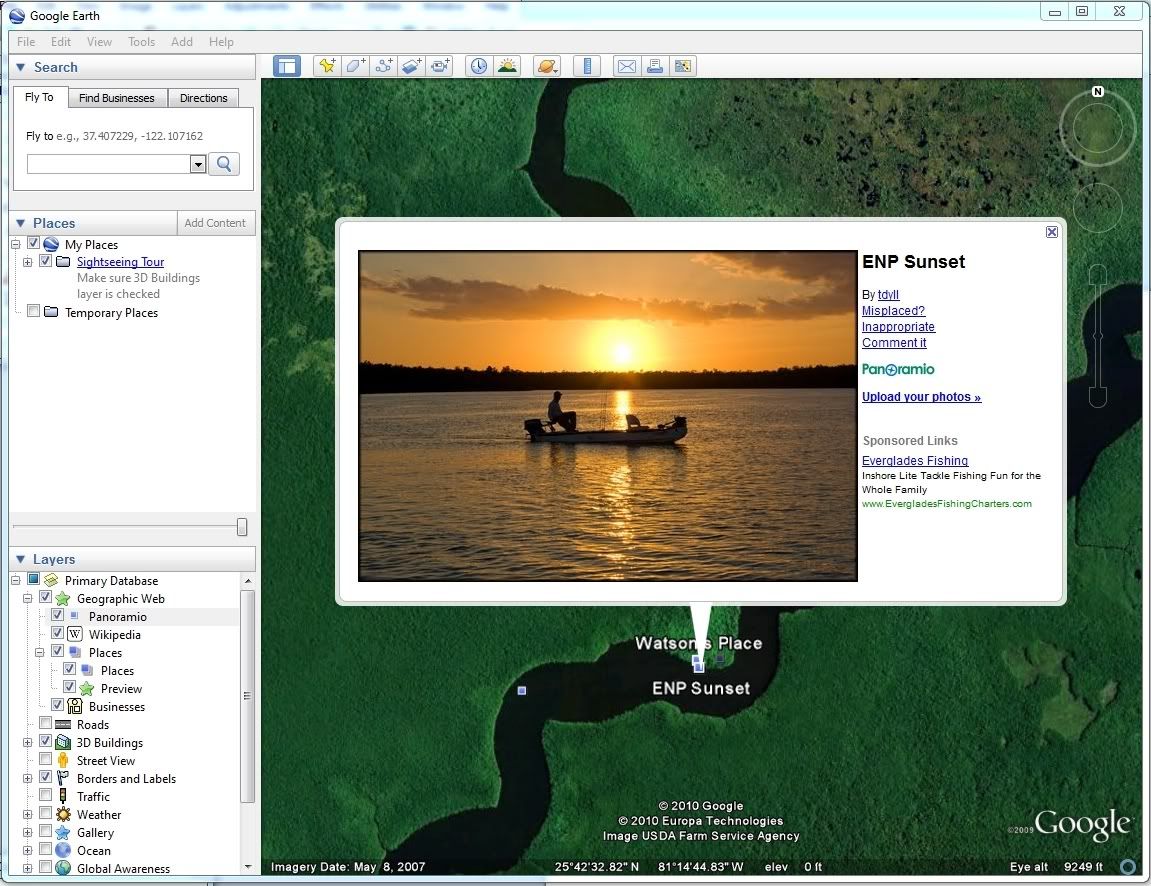The height and width of the screenshot is (886, 1151).
Task: Click the Misplaced? link
Action: pyautogui.click(x=893, y=311)
